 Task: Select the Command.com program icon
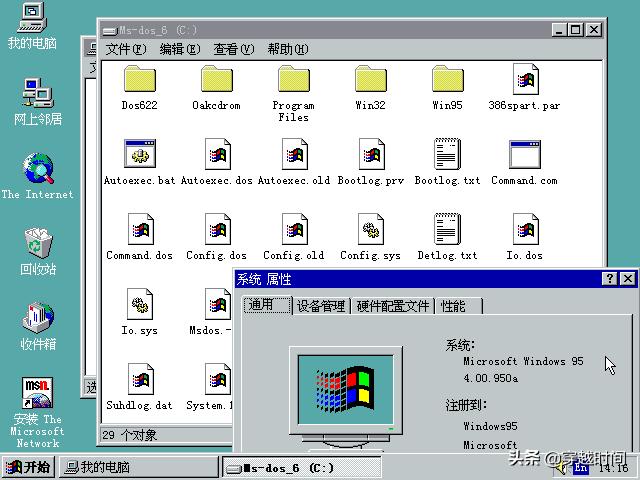pyautogui.click(x=525, y=154)
